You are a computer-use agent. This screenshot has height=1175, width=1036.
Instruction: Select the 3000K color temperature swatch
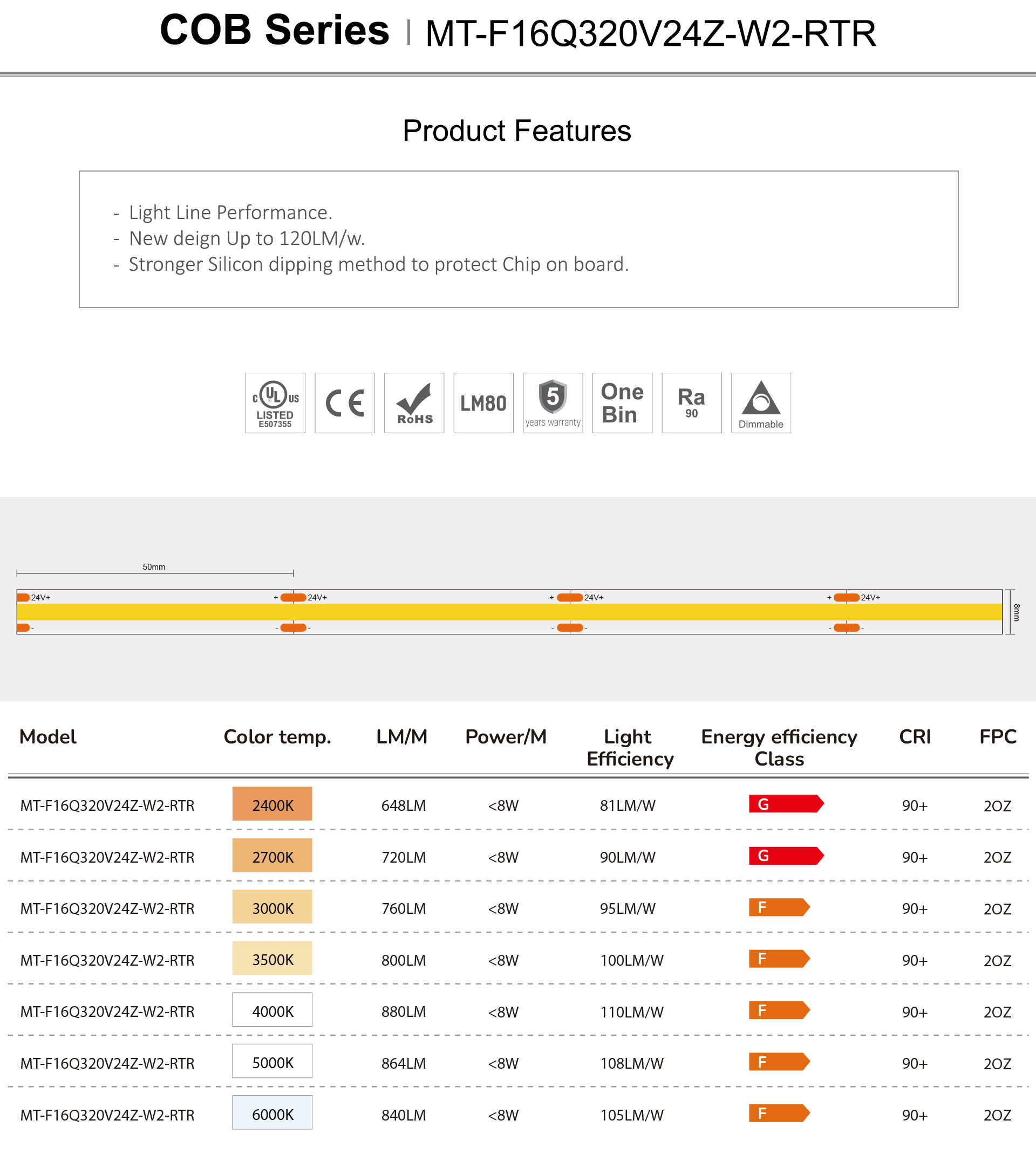click(x=272, y=907)
